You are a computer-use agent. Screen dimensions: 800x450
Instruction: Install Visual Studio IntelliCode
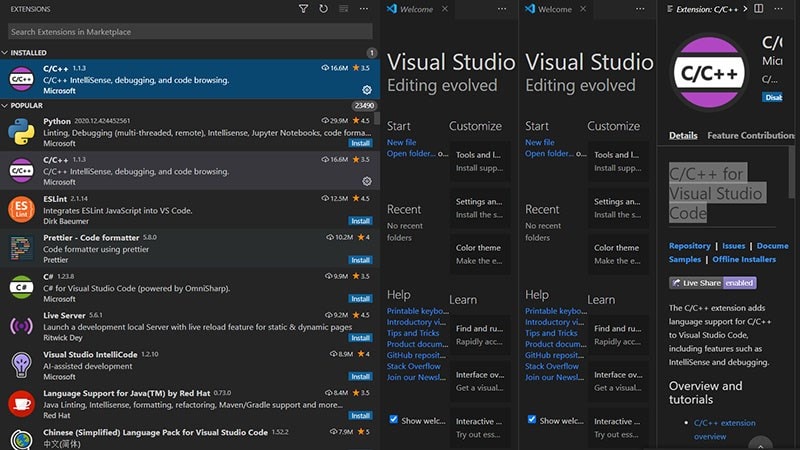(x=360, y=377)
